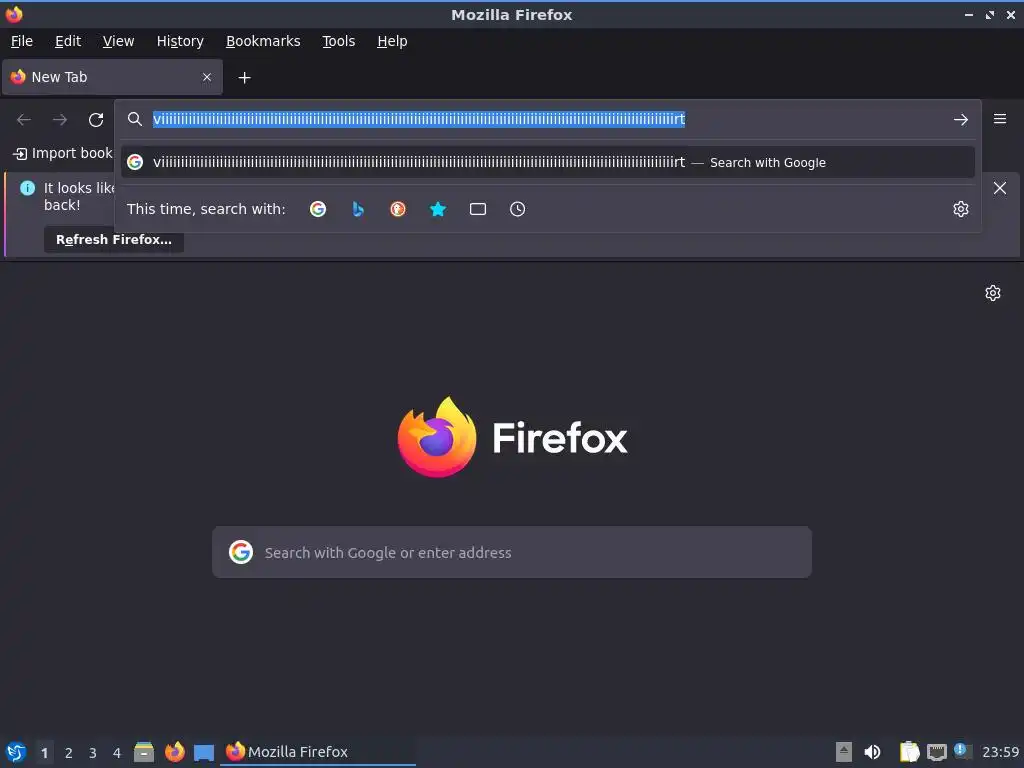Search this time with DuckDuckGo icon

pos(398,209)
